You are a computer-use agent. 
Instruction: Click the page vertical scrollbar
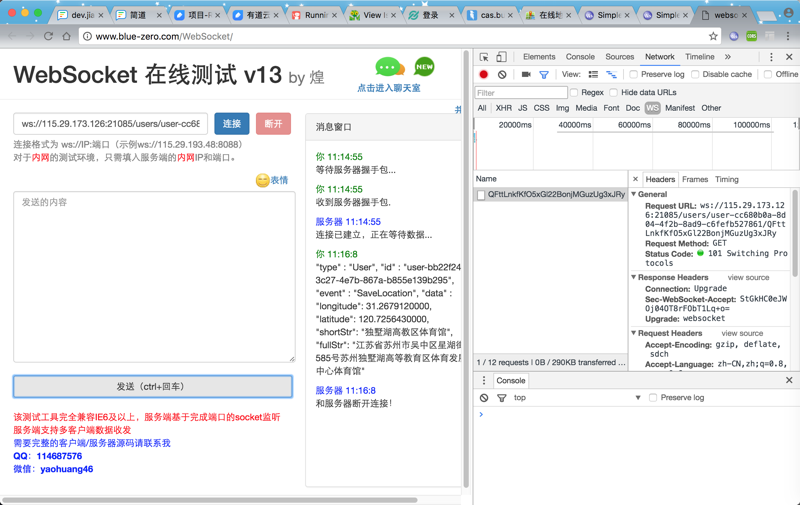466,269
